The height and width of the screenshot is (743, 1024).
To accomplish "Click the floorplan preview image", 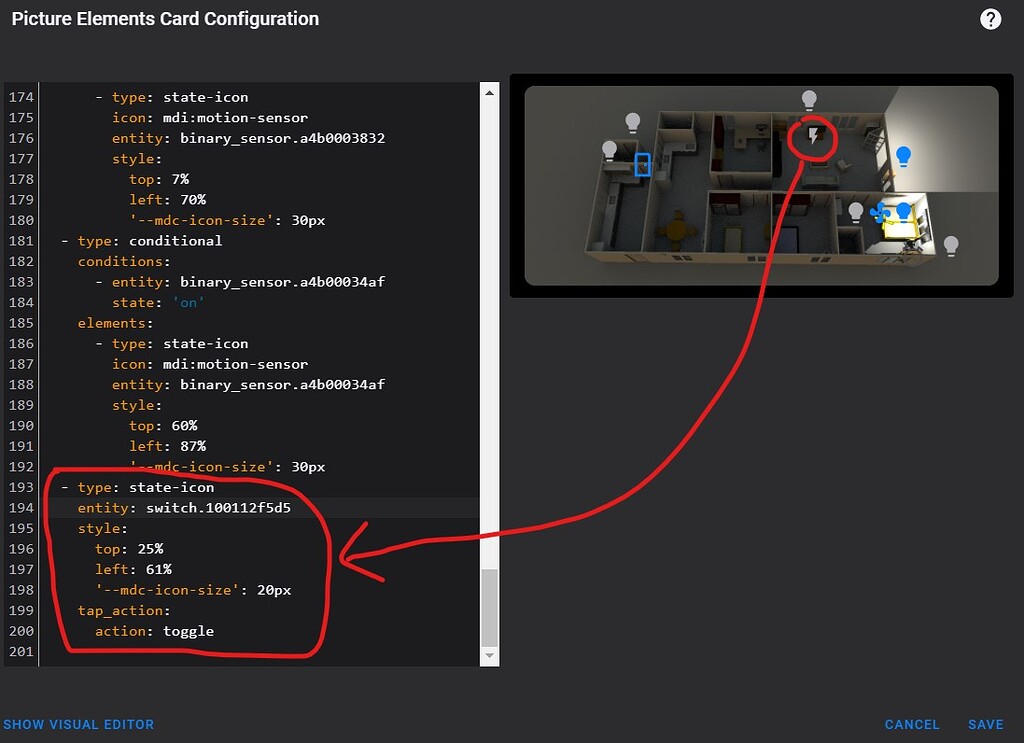I will pos(760,185).
